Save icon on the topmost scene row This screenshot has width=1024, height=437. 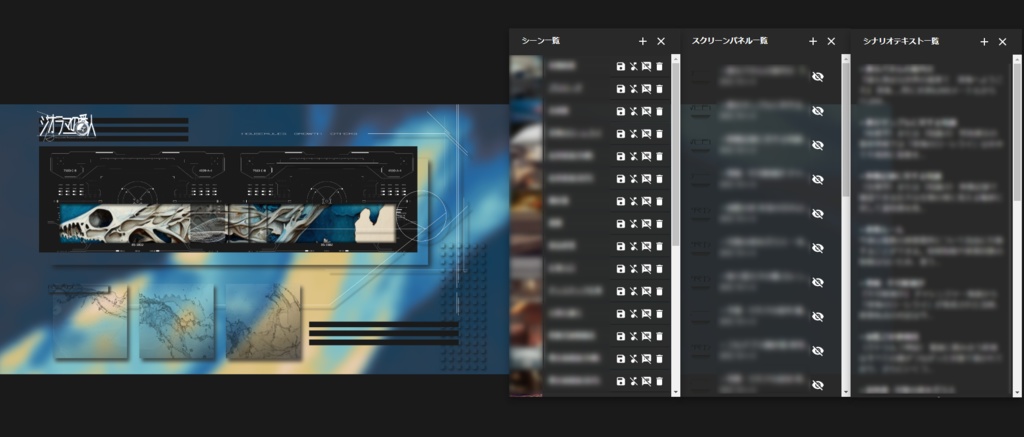620,67
